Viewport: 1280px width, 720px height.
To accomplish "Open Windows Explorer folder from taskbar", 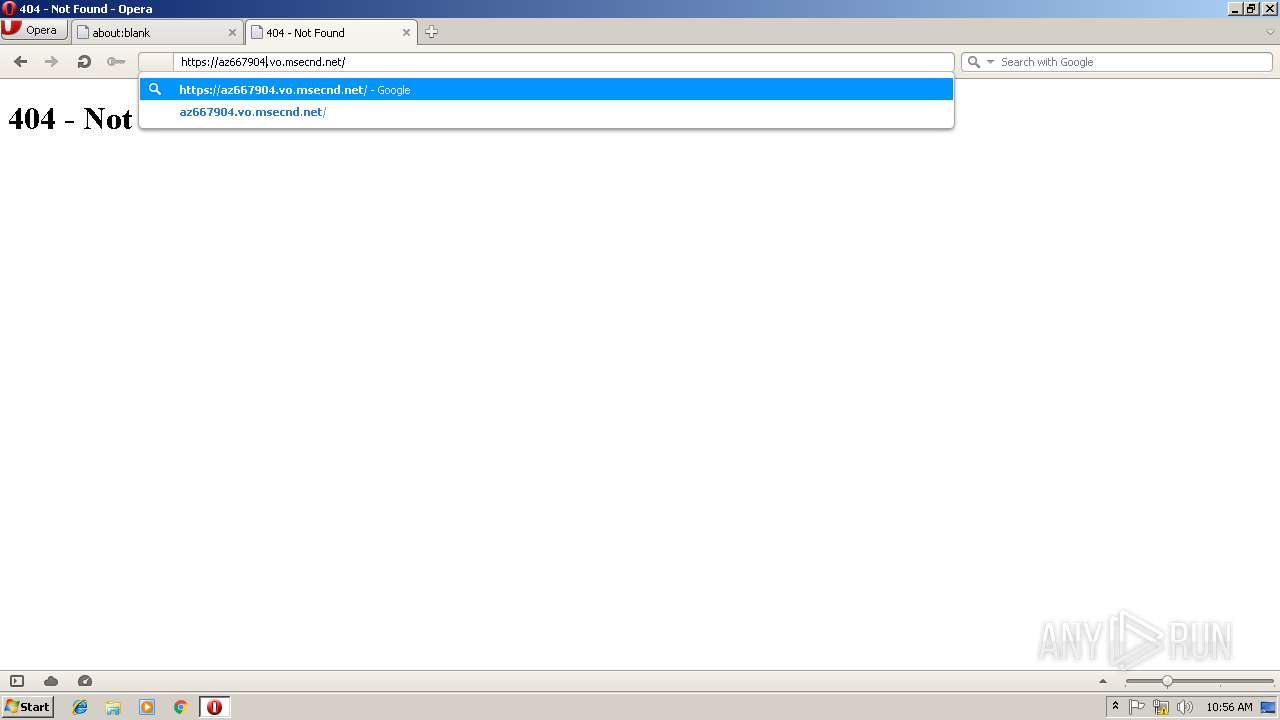I will [x=113, y=707].
